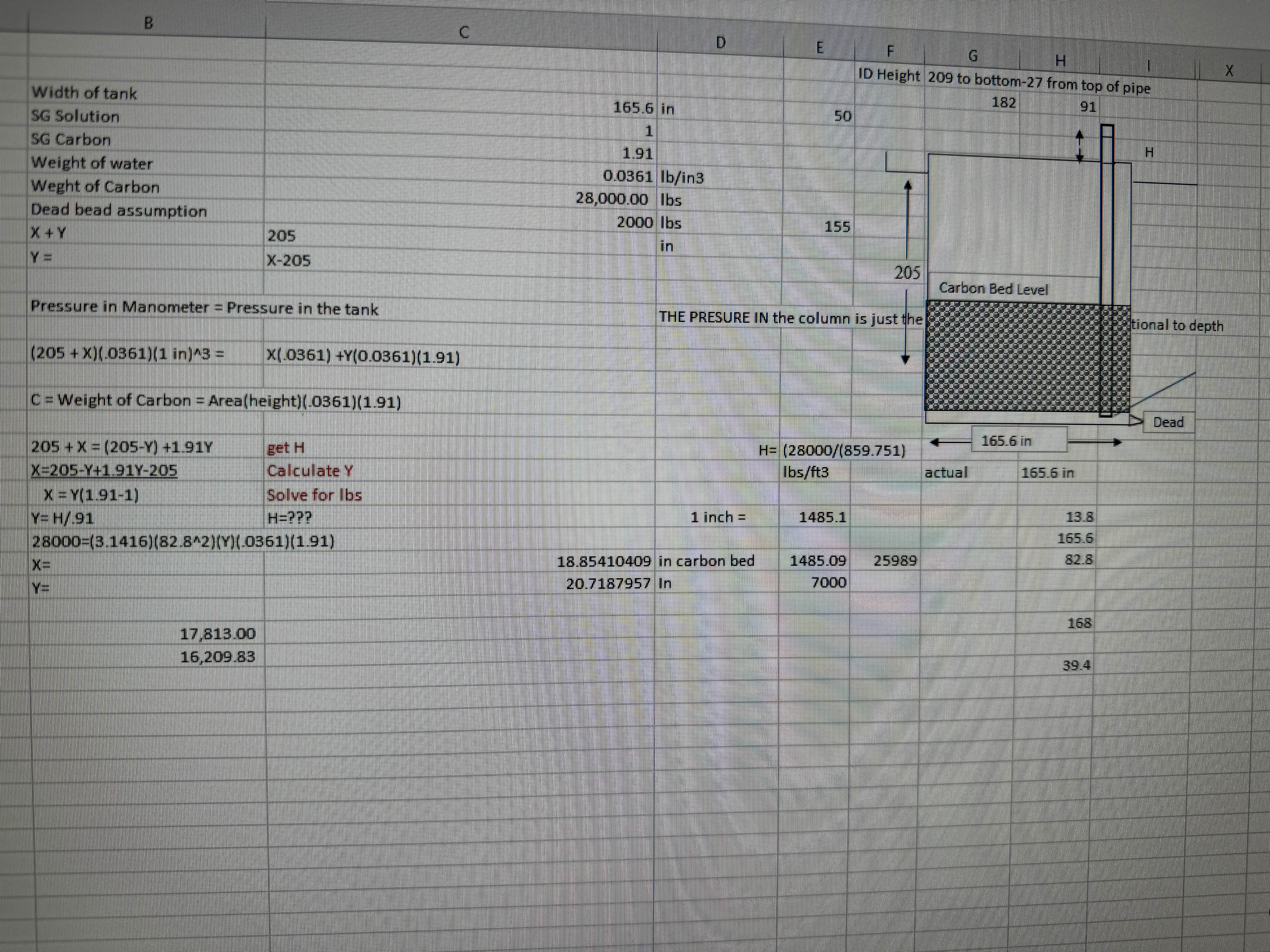Click column G header
This screenshot has height=952, width=1270.
(973, 56)
